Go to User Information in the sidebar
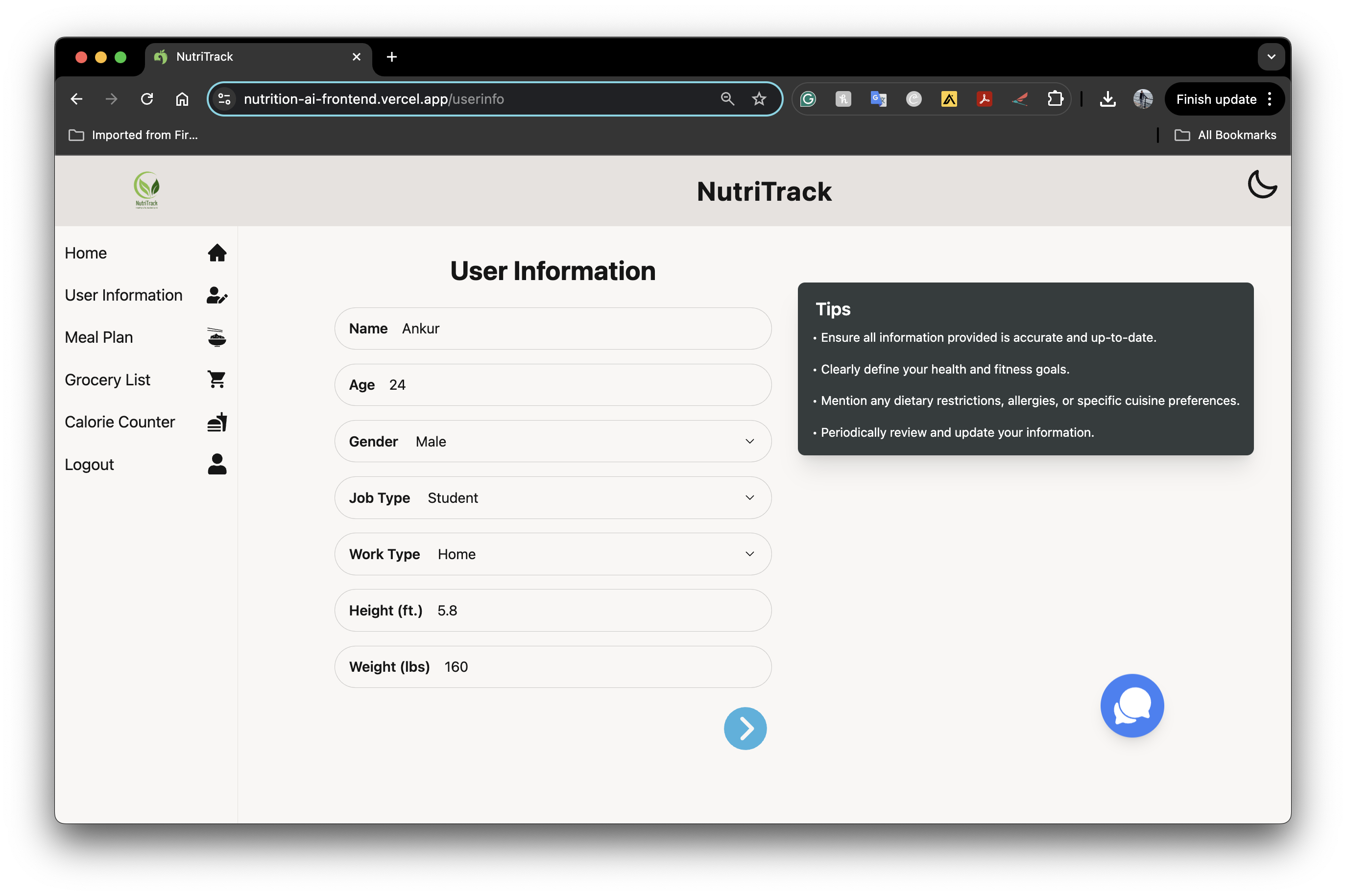Image resolution: width=1346 pixels, height=896 pixels. pyautogui.click(x=123, y=295)
